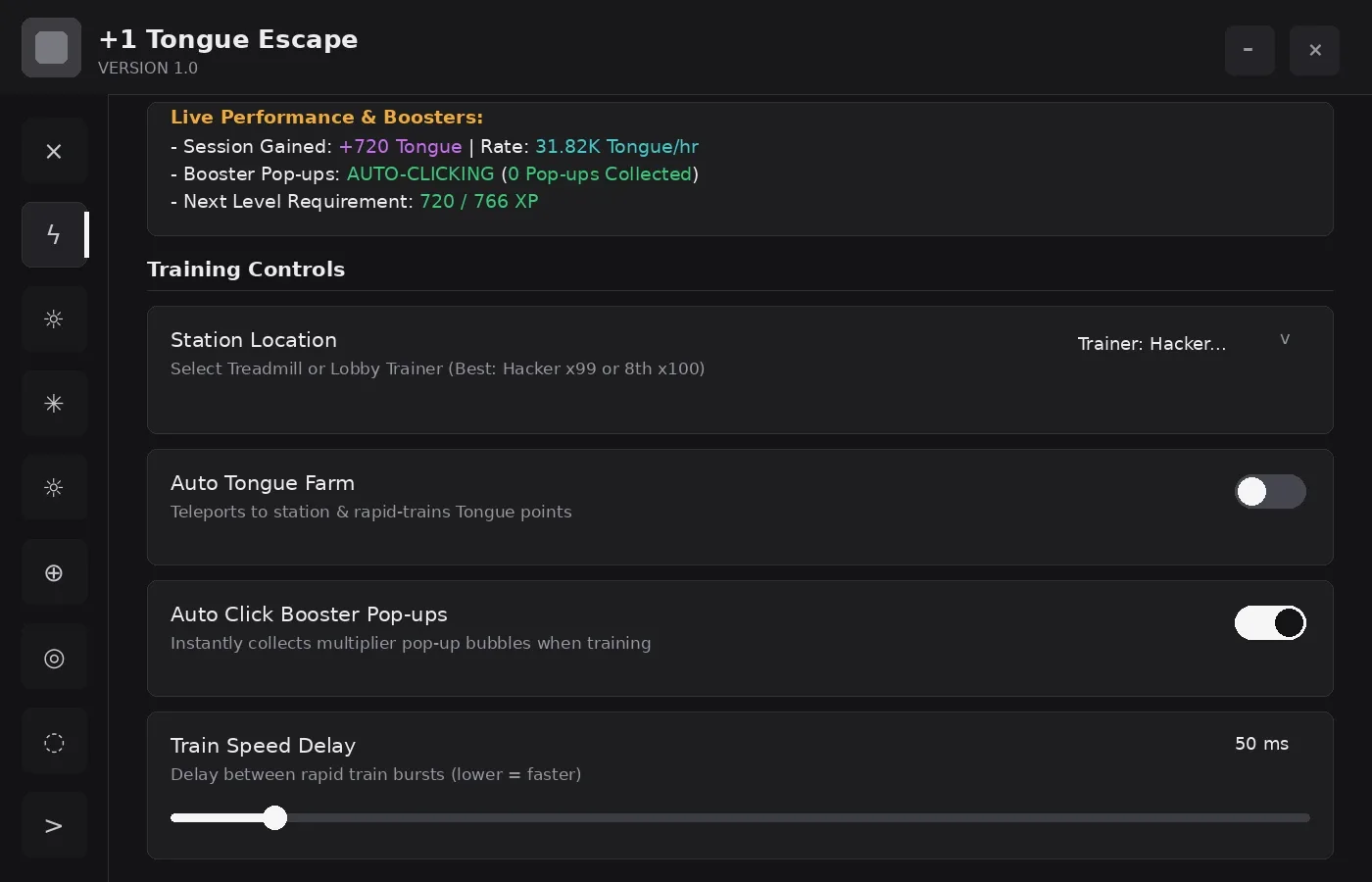Click the Train Speed Delay slider handle
Screen dimensions: 1372x882
coord(275,818)
